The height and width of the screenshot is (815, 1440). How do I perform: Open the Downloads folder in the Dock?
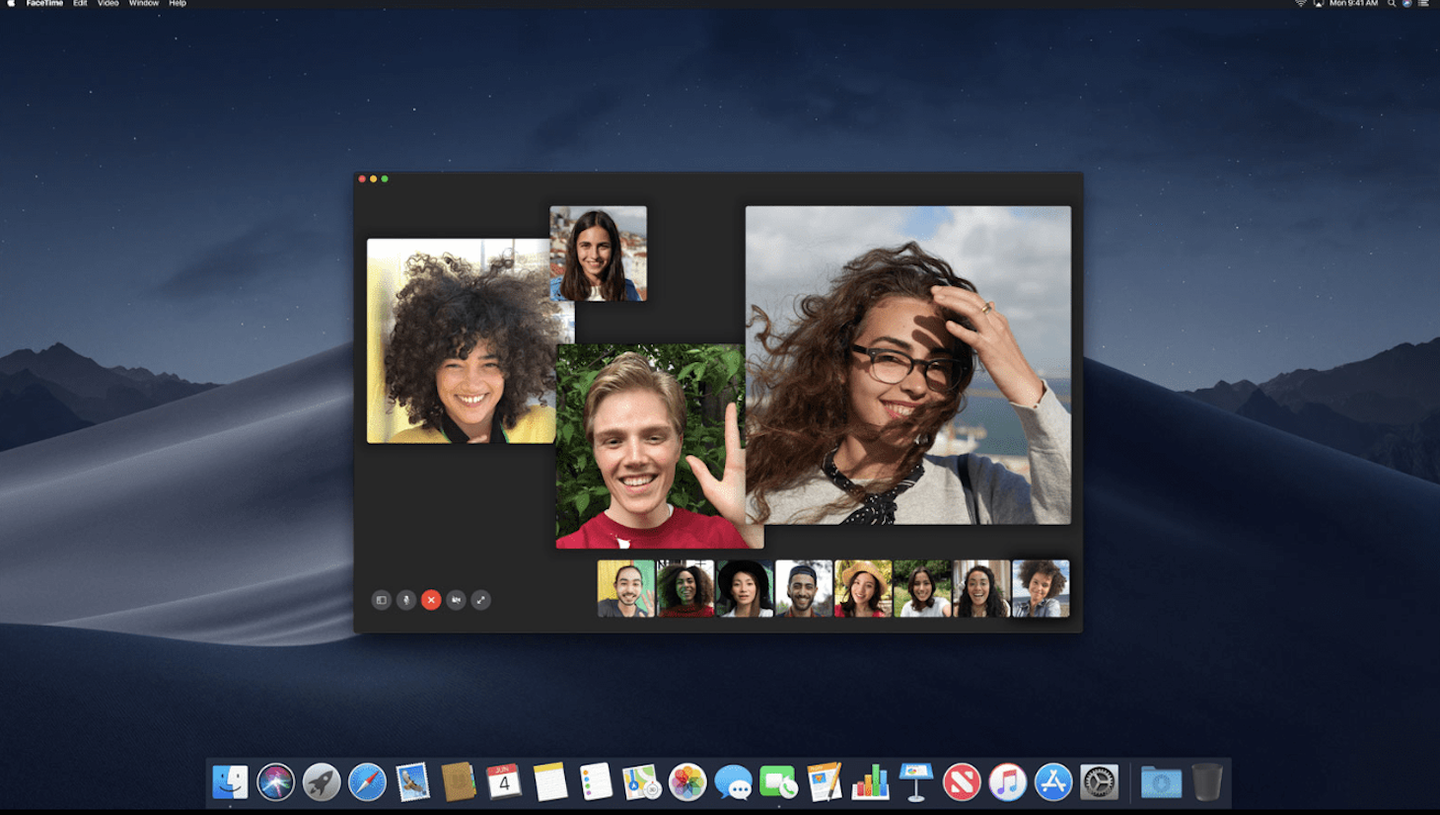click(x=1161, y=782)
